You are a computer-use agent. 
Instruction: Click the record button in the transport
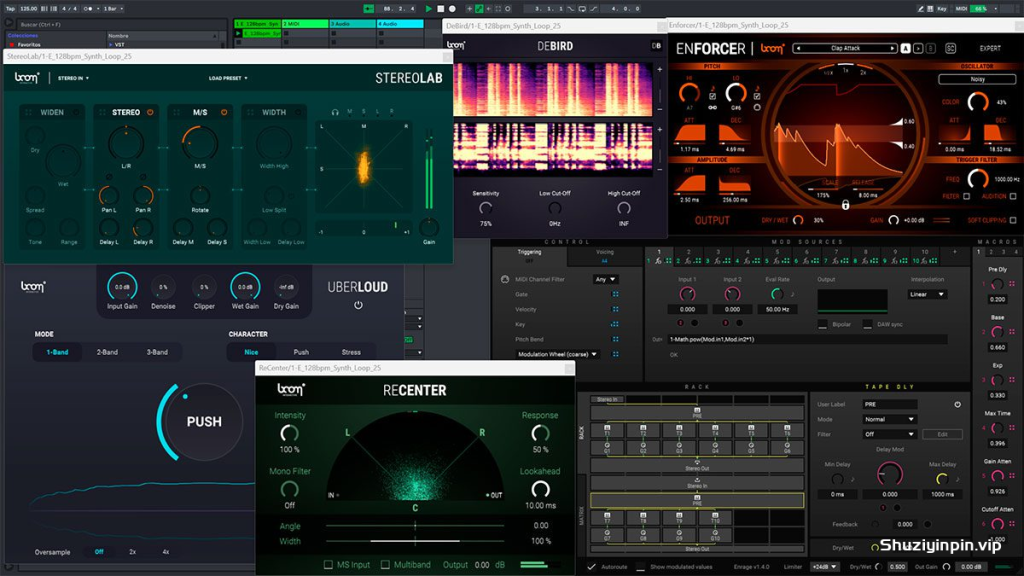pos(452,8)
